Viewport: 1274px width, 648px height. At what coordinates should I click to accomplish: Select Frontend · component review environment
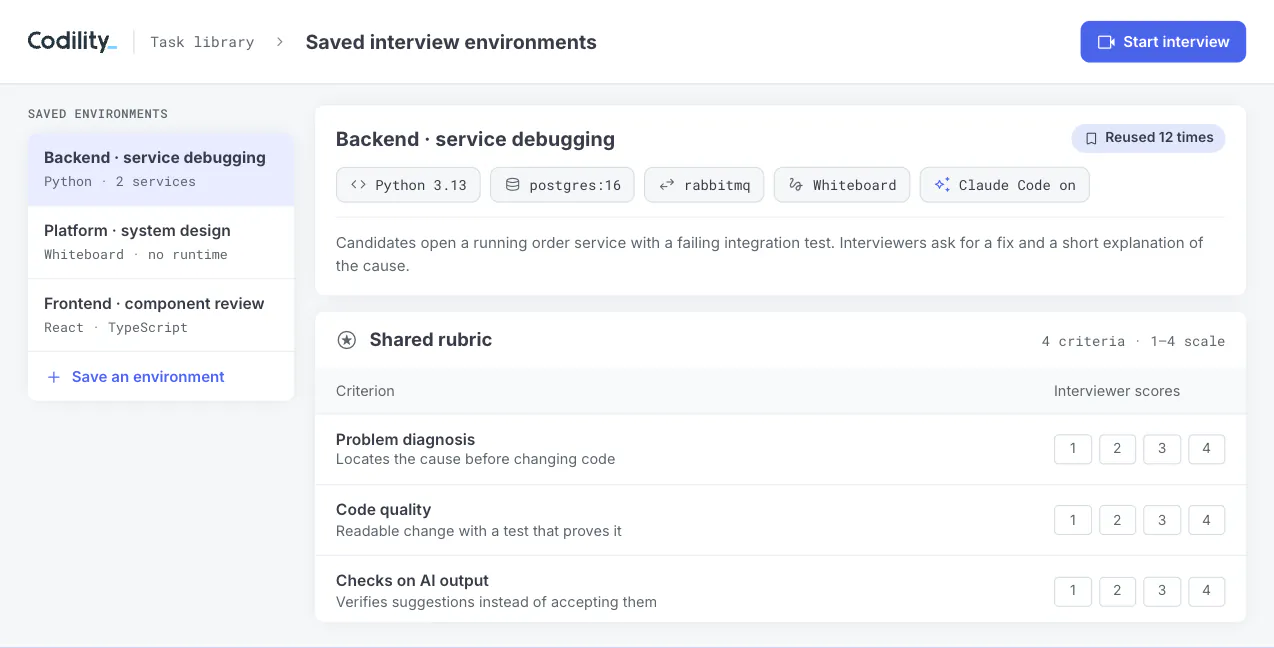[161, 315]
